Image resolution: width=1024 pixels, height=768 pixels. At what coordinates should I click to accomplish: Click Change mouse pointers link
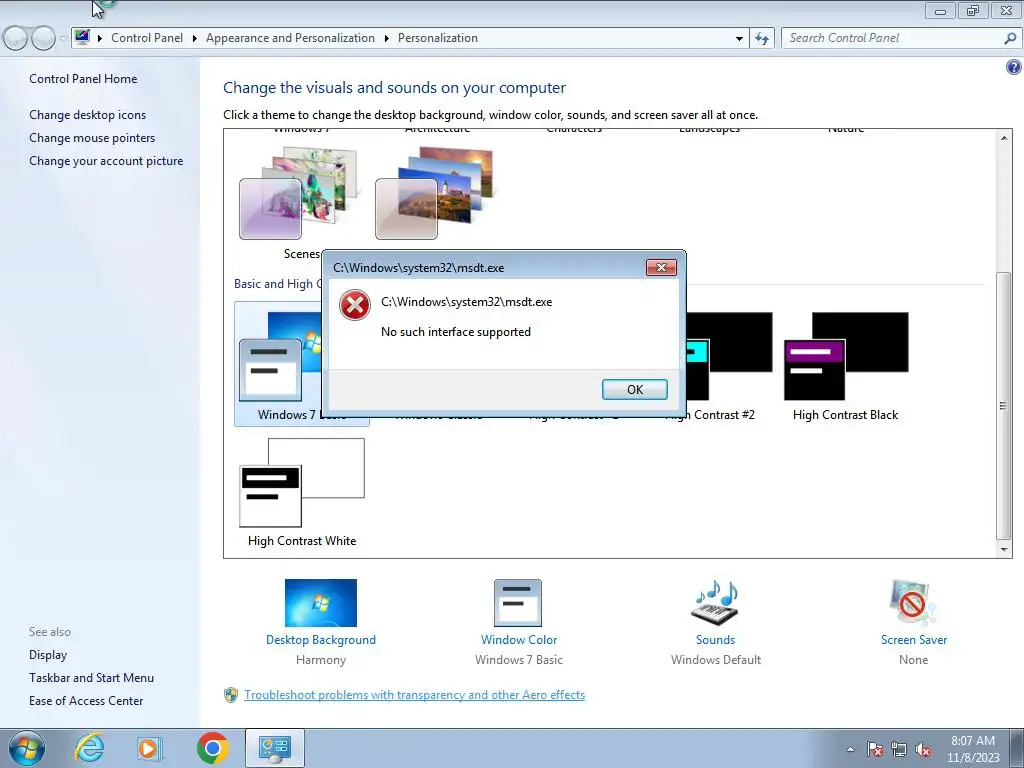(92, 138)
